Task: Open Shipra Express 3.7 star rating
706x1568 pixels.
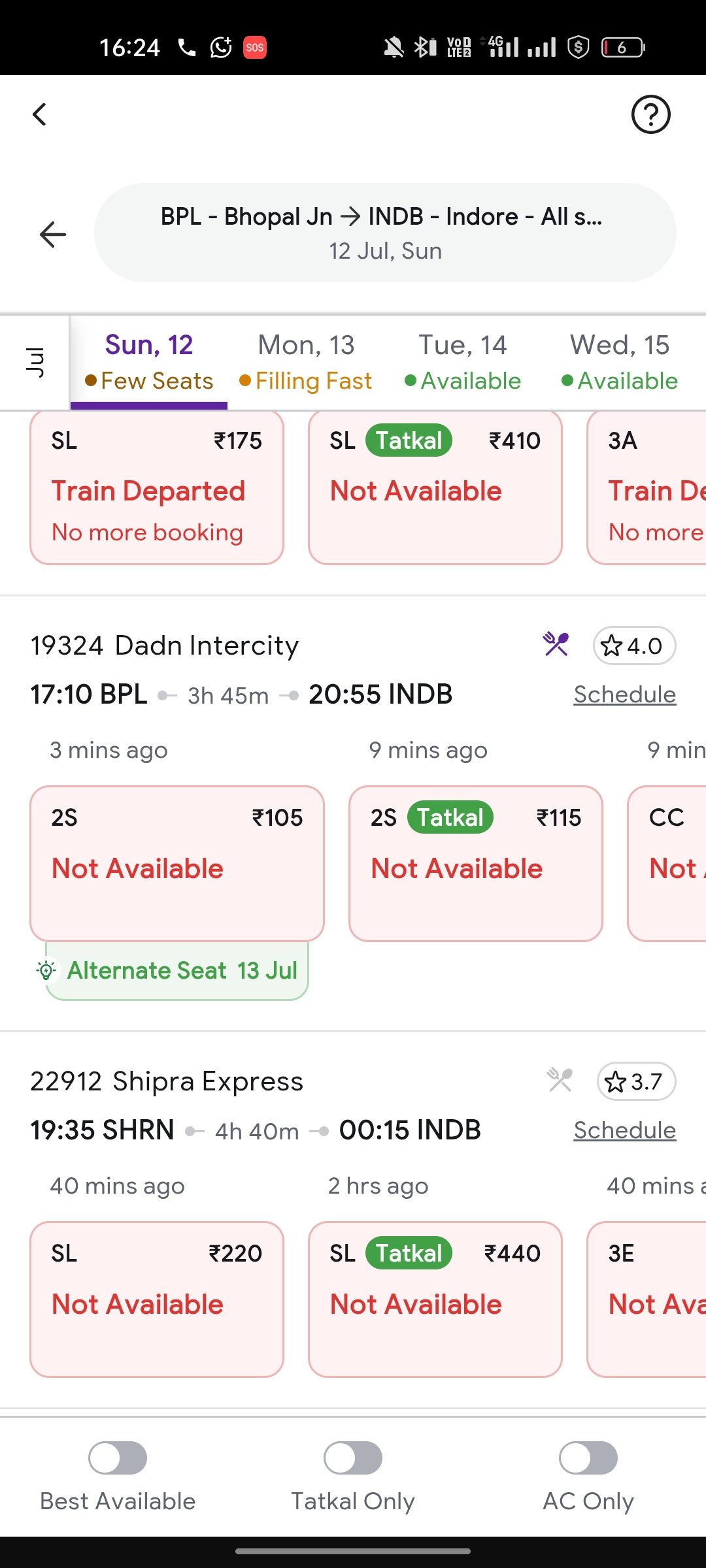Action: [636, 1082]
